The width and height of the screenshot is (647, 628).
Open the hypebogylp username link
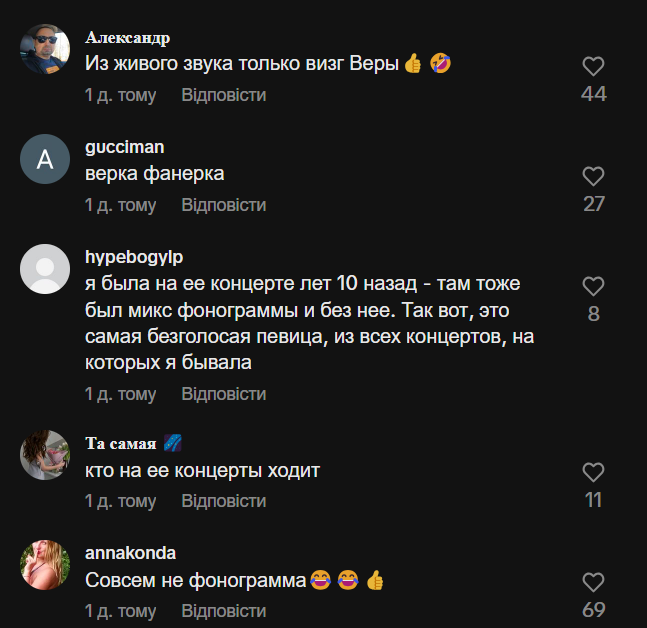pos(134,257)
